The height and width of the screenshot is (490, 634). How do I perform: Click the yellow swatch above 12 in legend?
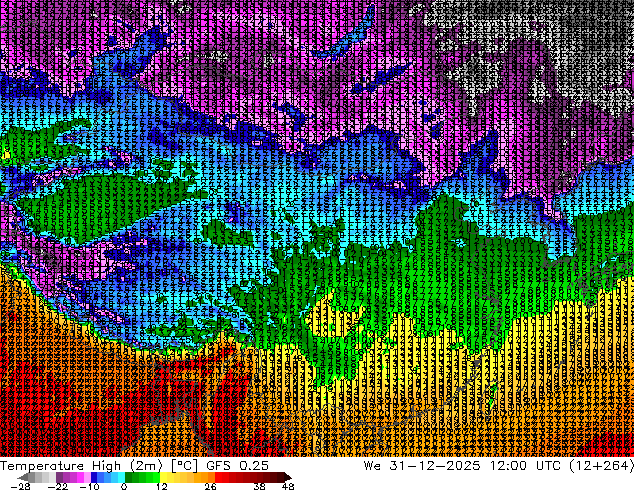point(163,477)
